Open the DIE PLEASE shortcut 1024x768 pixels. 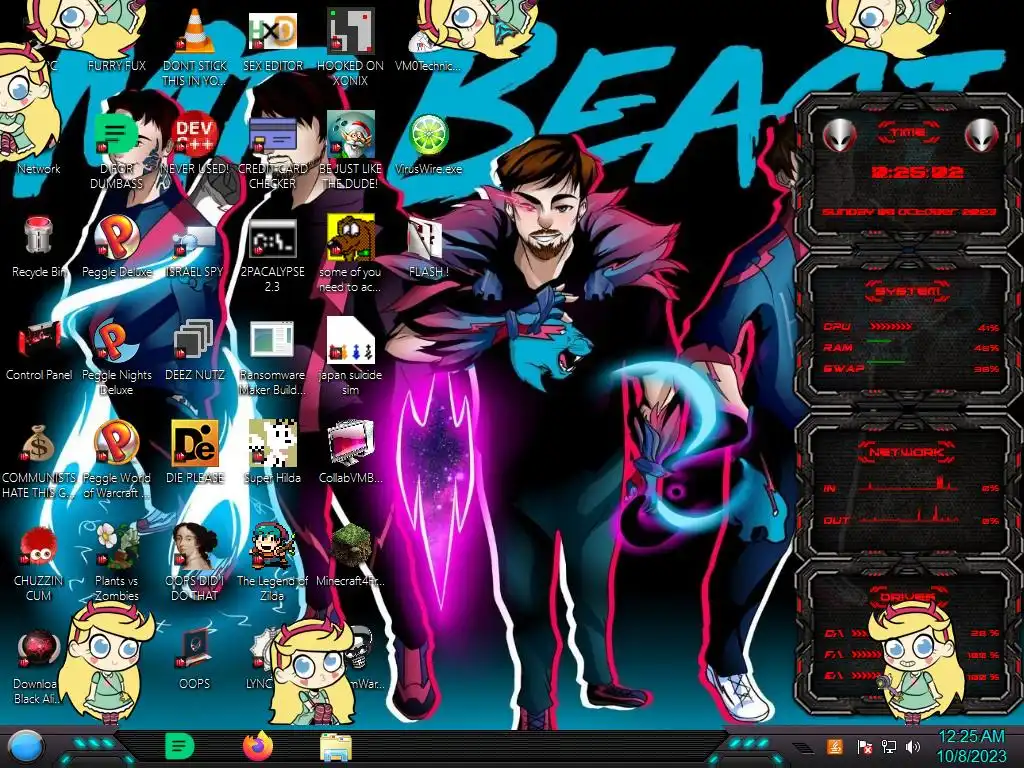tap(195, 443)
